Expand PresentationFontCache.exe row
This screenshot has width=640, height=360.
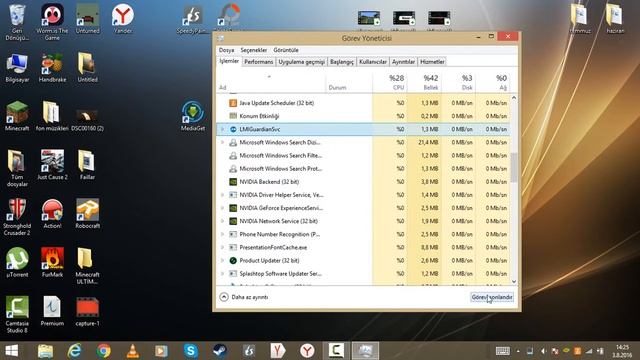222,247
